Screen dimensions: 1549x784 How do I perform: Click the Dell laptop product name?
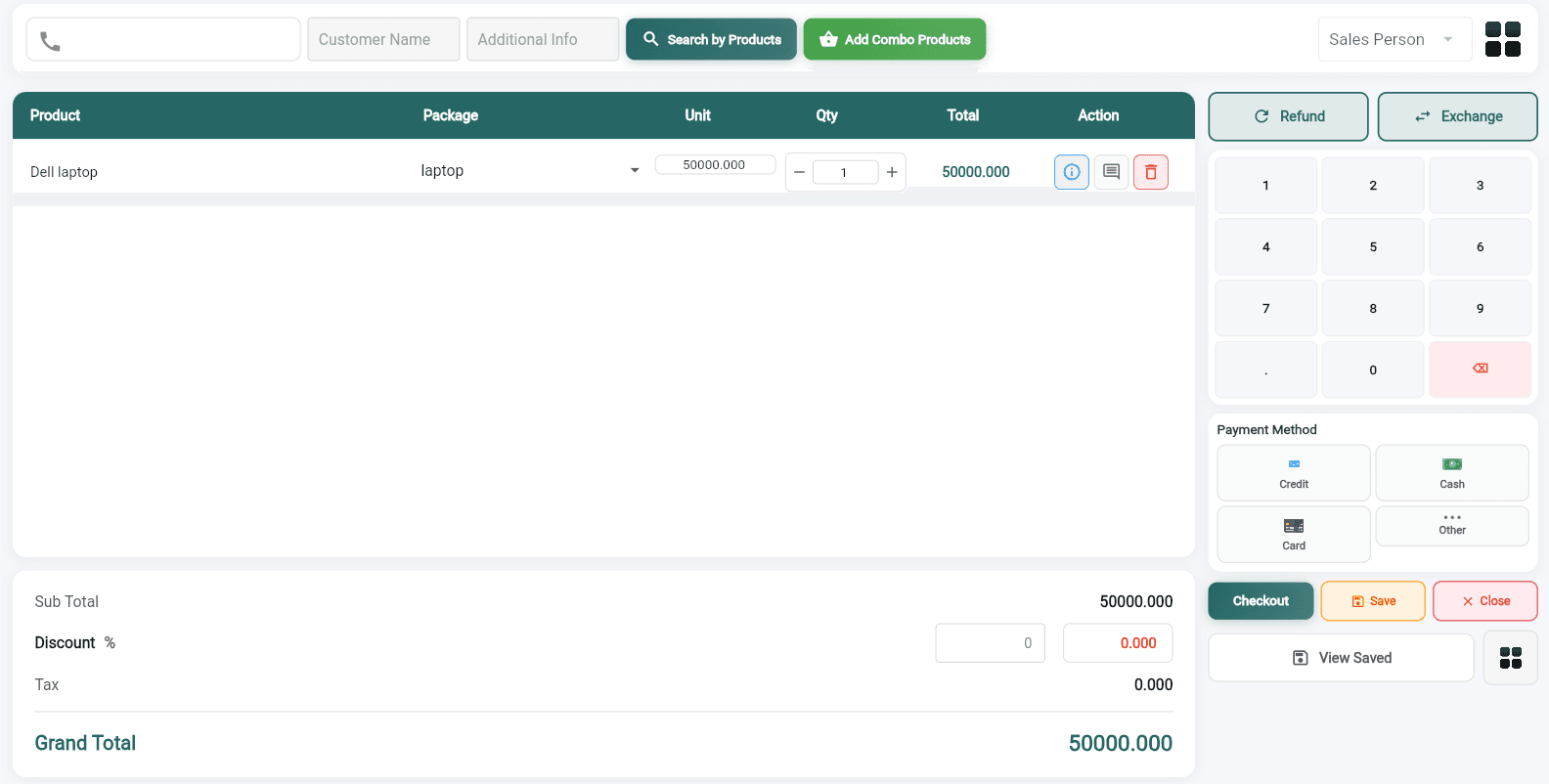point(64,172)
